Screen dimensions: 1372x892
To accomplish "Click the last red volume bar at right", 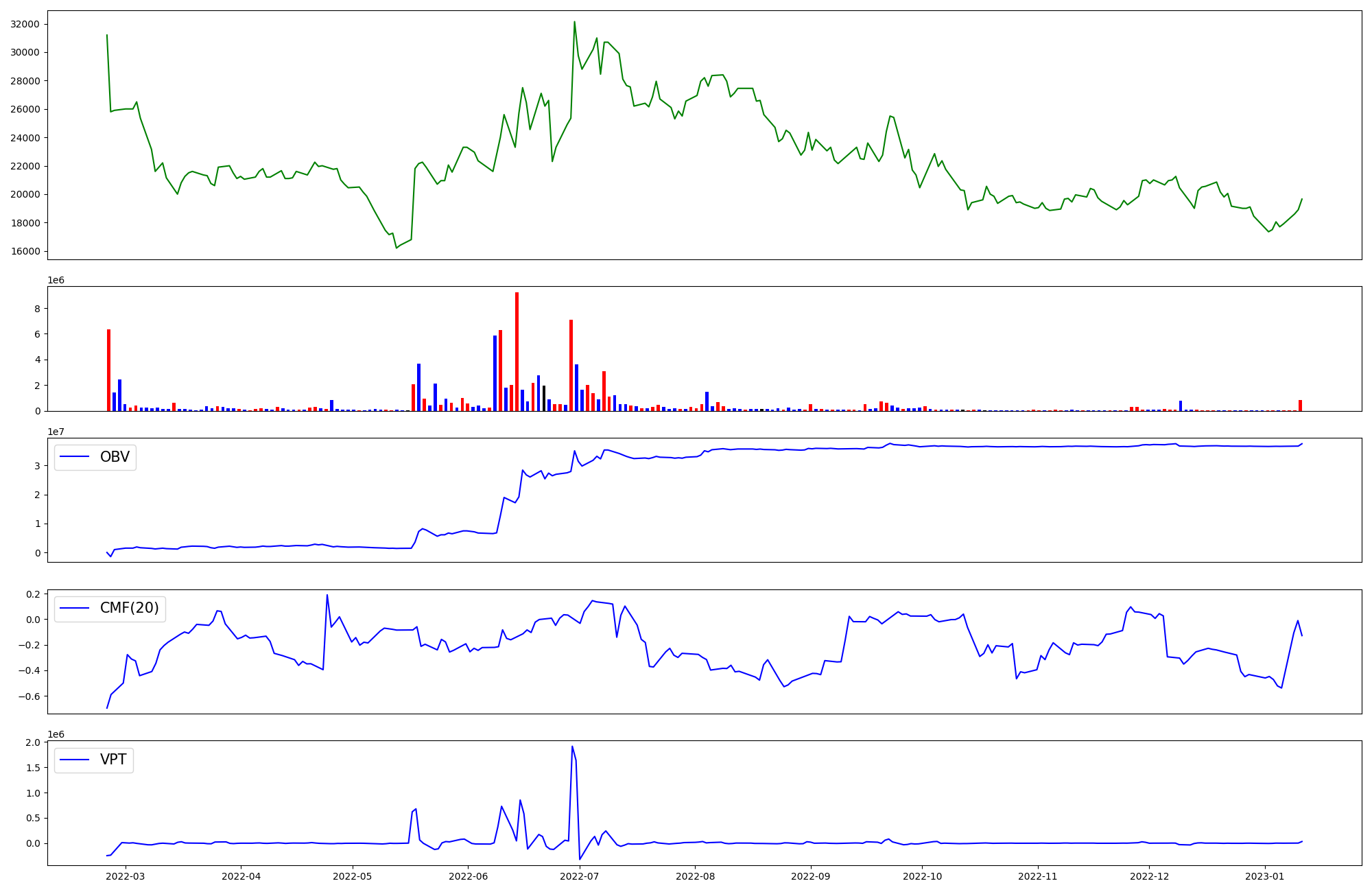I will tap(1300, 406).
